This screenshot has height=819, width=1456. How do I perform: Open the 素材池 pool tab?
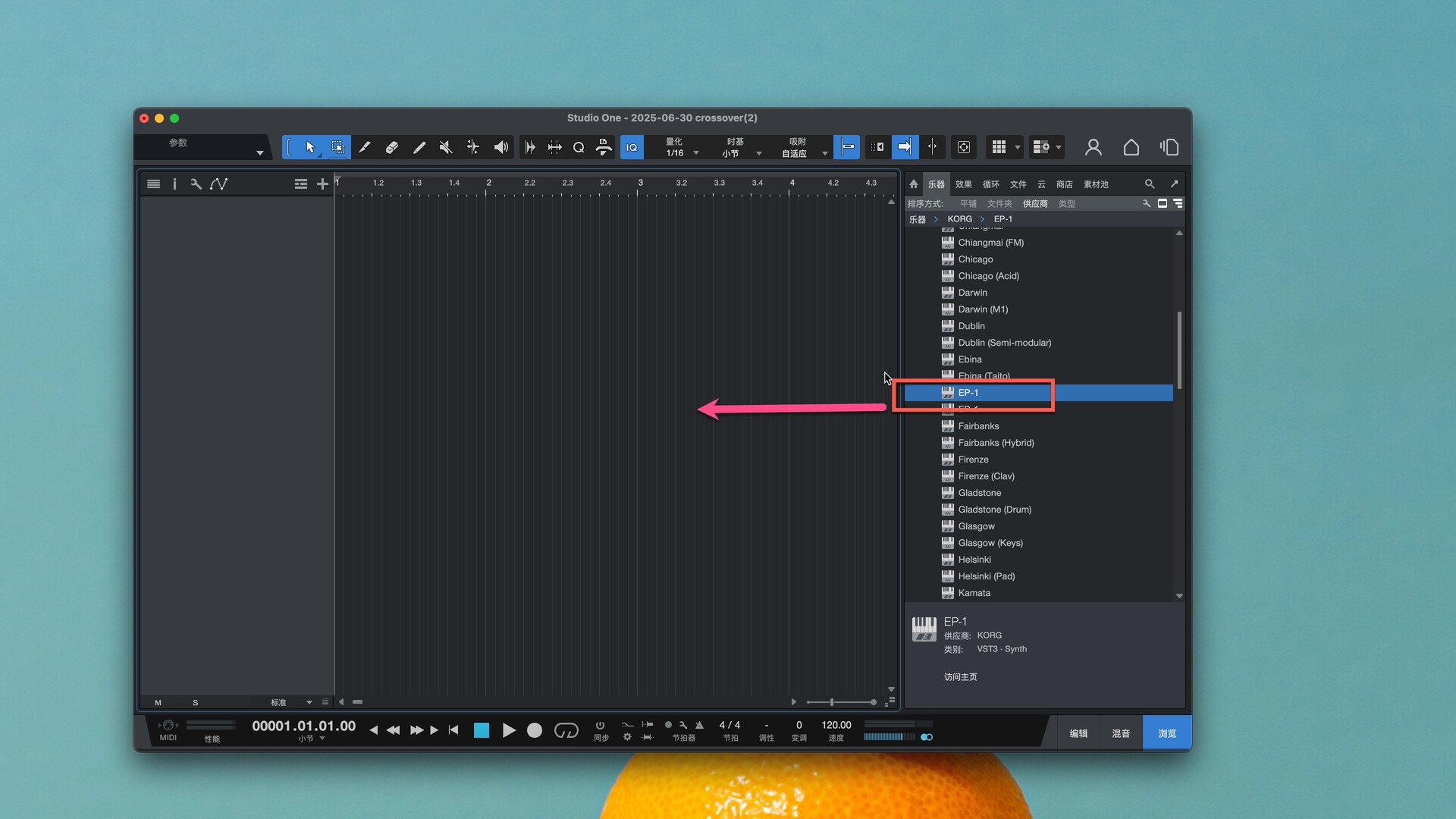1096,184
